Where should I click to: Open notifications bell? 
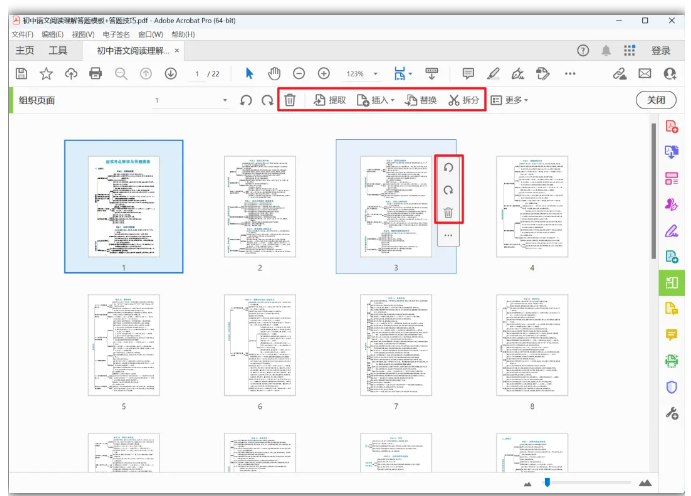[x=606, y=51]
